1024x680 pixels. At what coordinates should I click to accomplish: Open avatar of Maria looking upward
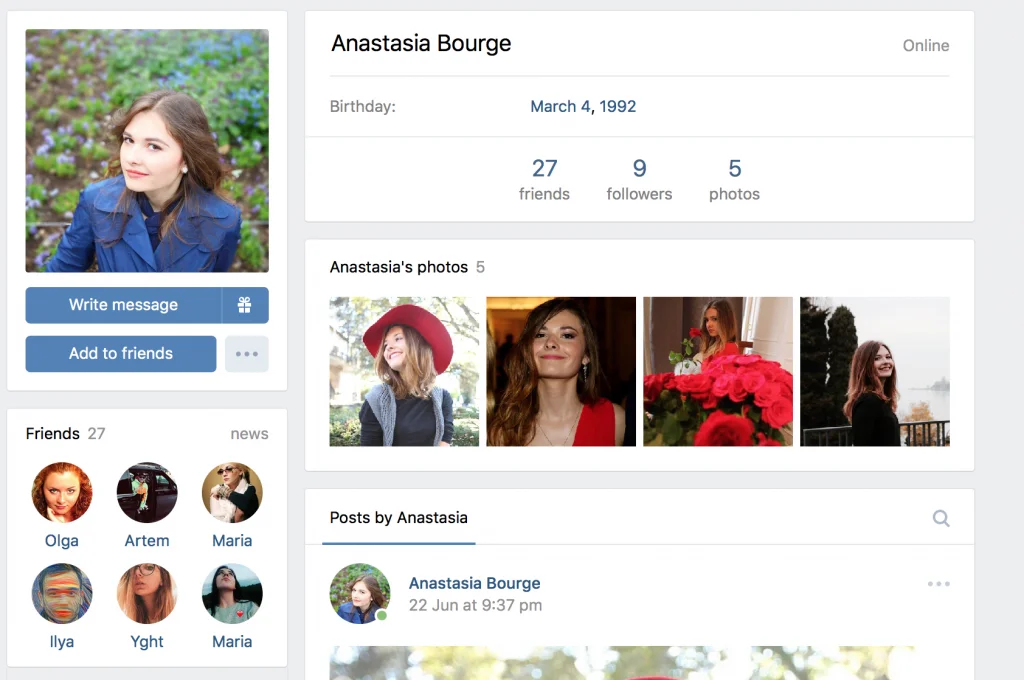(x=232, y=594)
